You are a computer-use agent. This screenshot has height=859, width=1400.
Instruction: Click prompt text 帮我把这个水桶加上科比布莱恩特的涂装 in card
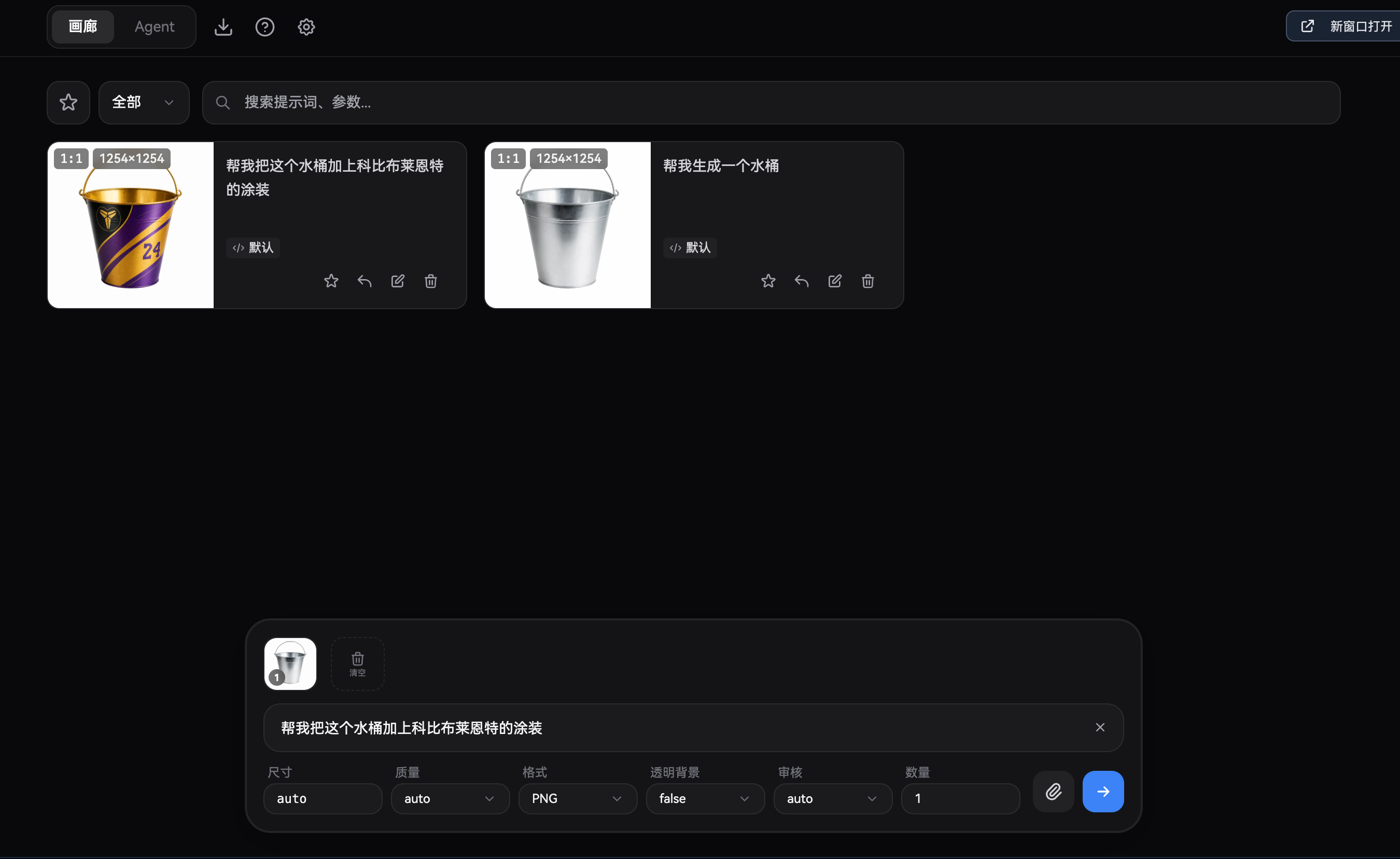point(334,177)
